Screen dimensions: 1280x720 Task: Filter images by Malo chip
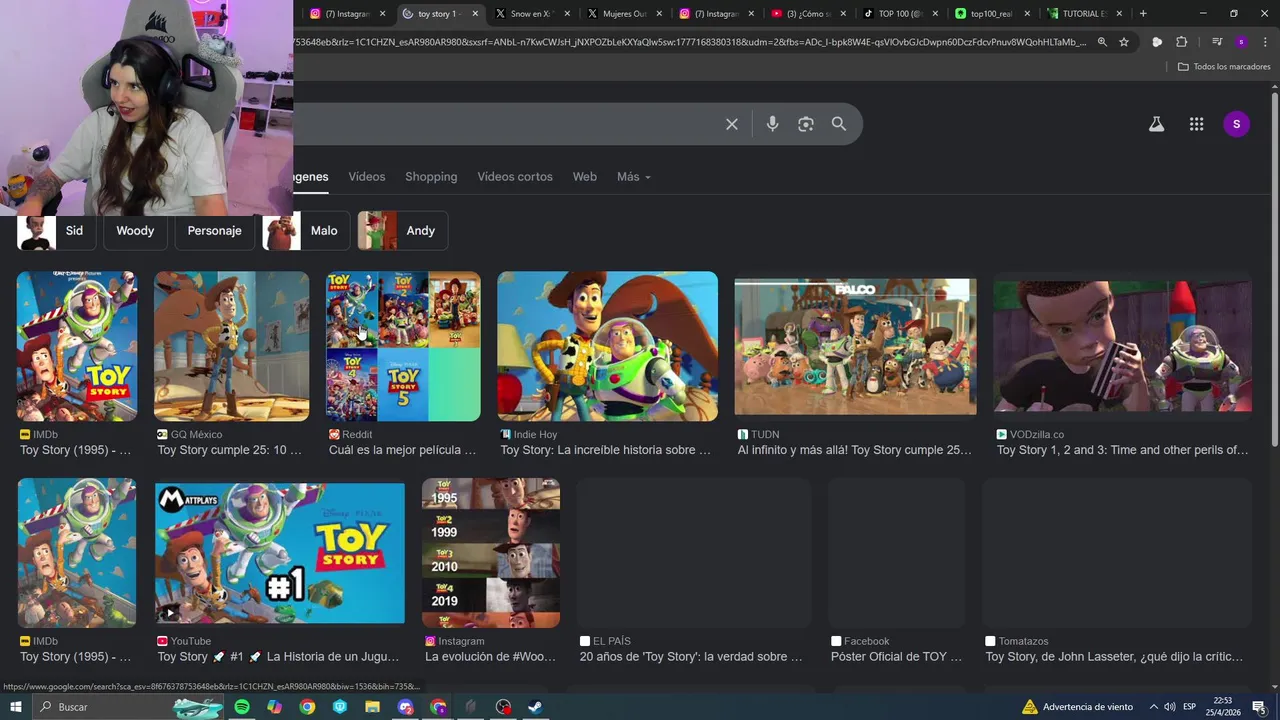(x=306, y=231)
